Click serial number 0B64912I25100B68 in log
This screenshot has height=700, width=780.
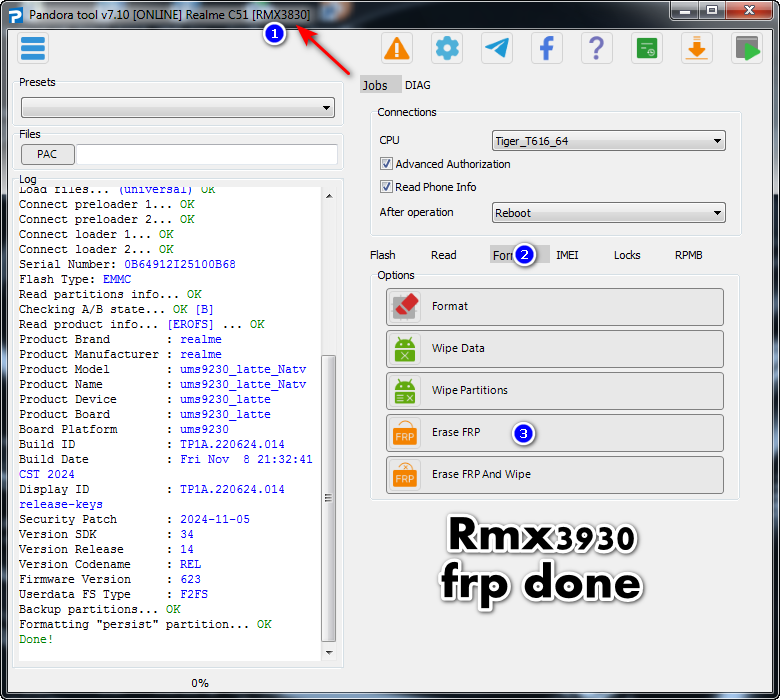tap(180, 264)
